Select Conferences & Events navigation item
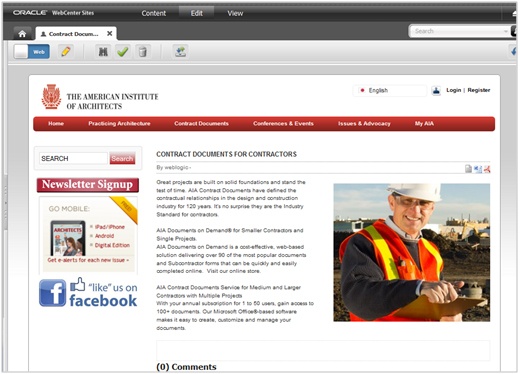The image size is (520, 374). 283,123
